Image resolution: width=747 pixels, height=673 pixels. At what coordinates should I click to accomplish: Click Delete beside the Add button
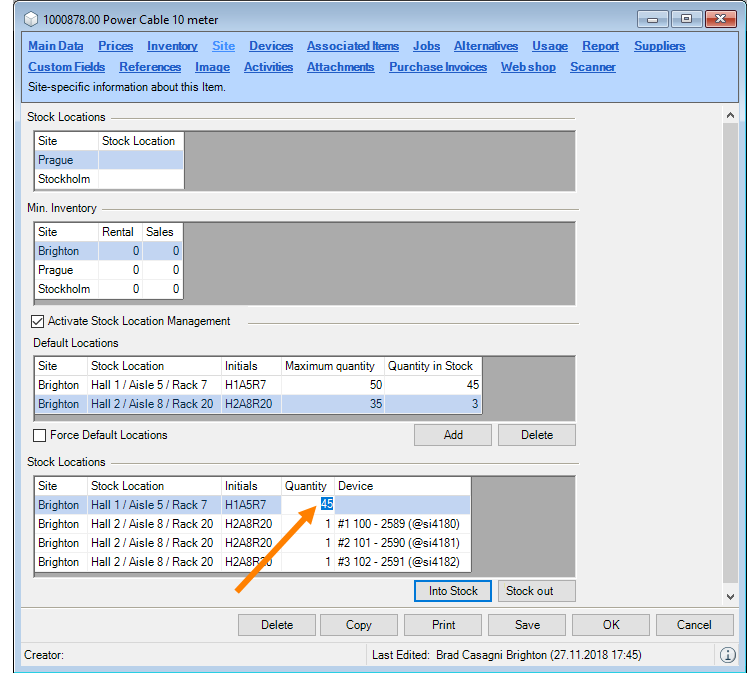coord(537,435)
